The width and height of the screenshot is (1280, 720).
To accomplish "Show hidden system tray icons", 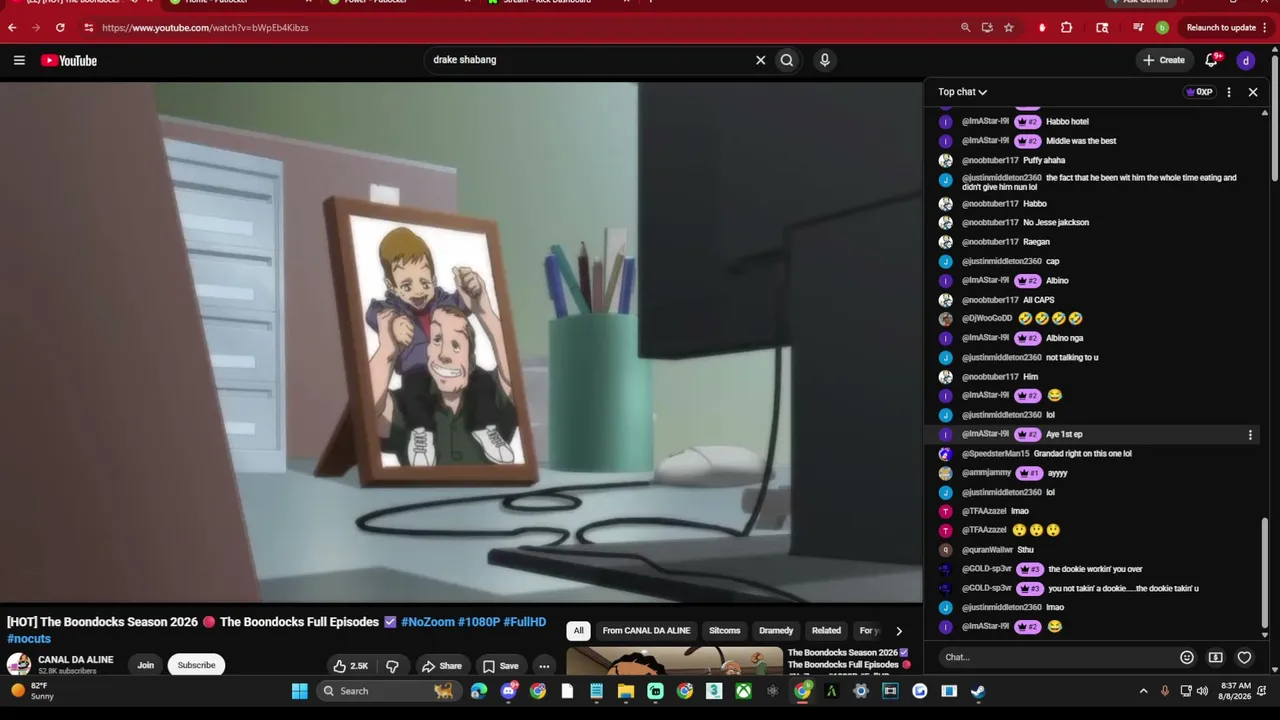I will coord(1144,691).
